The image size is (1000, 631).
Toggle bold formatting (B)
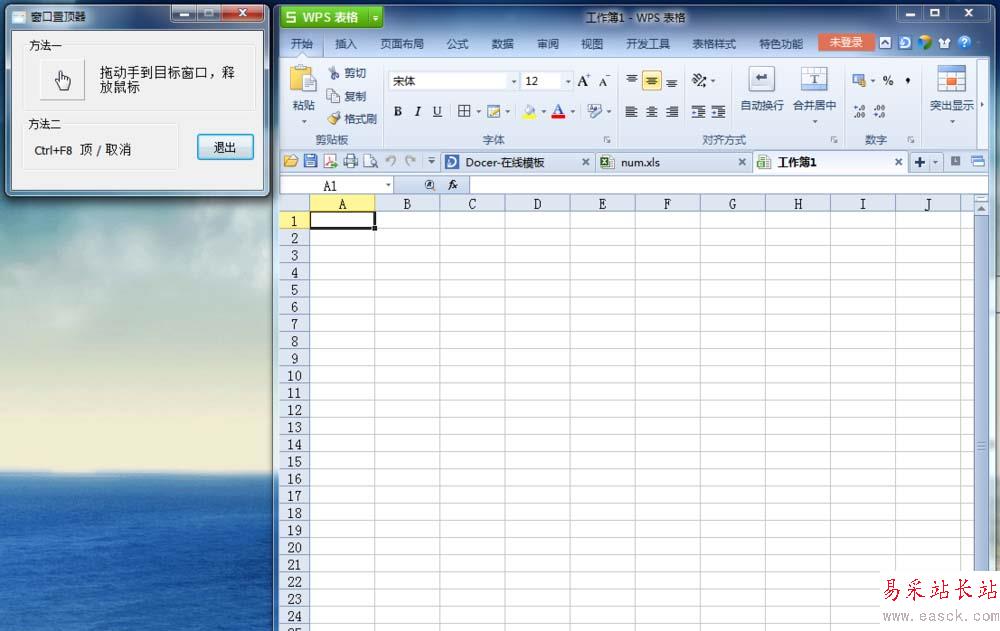click(398, 112)
